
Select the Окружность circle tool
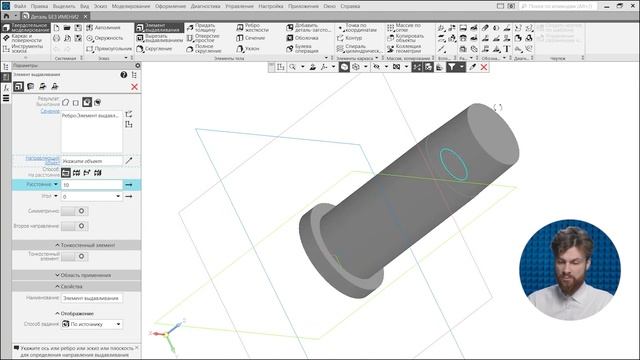104,38
